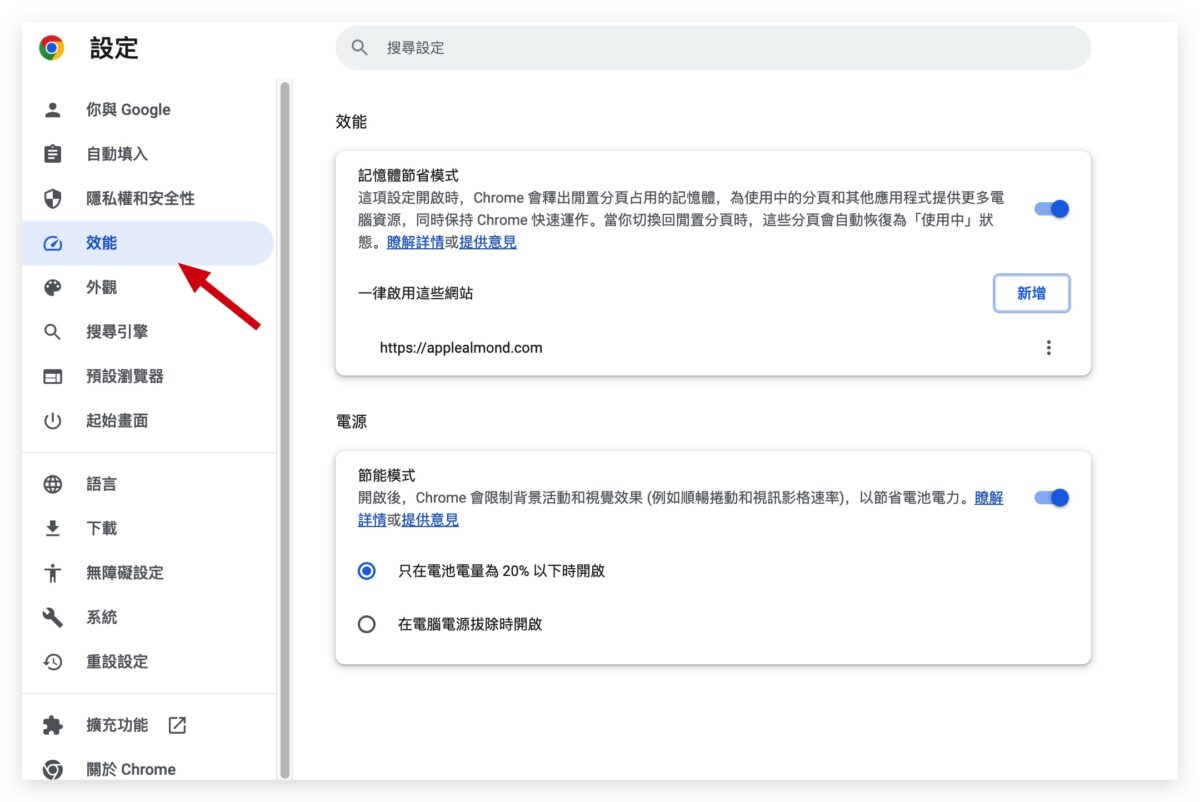Click the accessibility figure icon for 無障礙設定
1200x802 pixels.
pos(53,573)
